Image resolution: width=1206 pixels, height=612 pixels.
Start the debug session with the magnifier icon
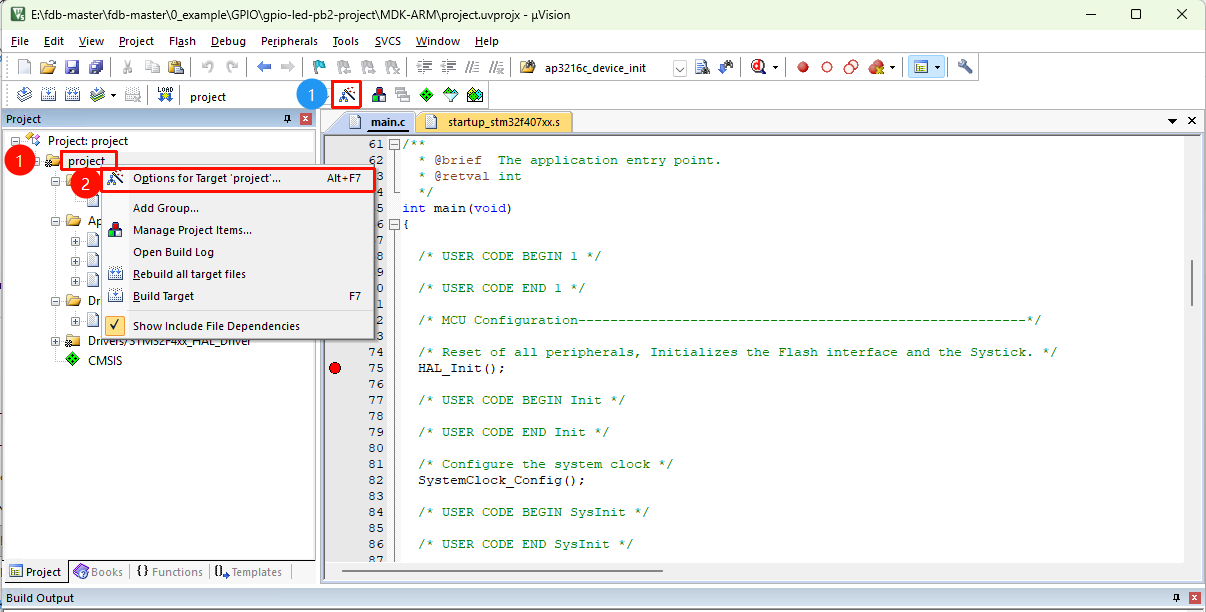click(x=759, y=67)
